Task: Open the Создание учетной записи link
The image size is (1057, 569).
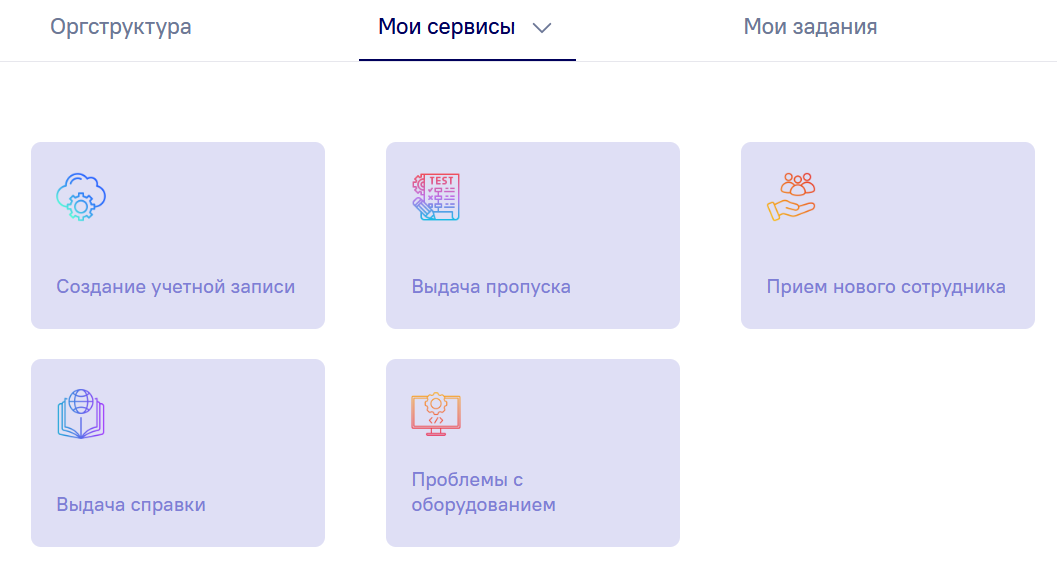Action: click(x=176, y=287)
